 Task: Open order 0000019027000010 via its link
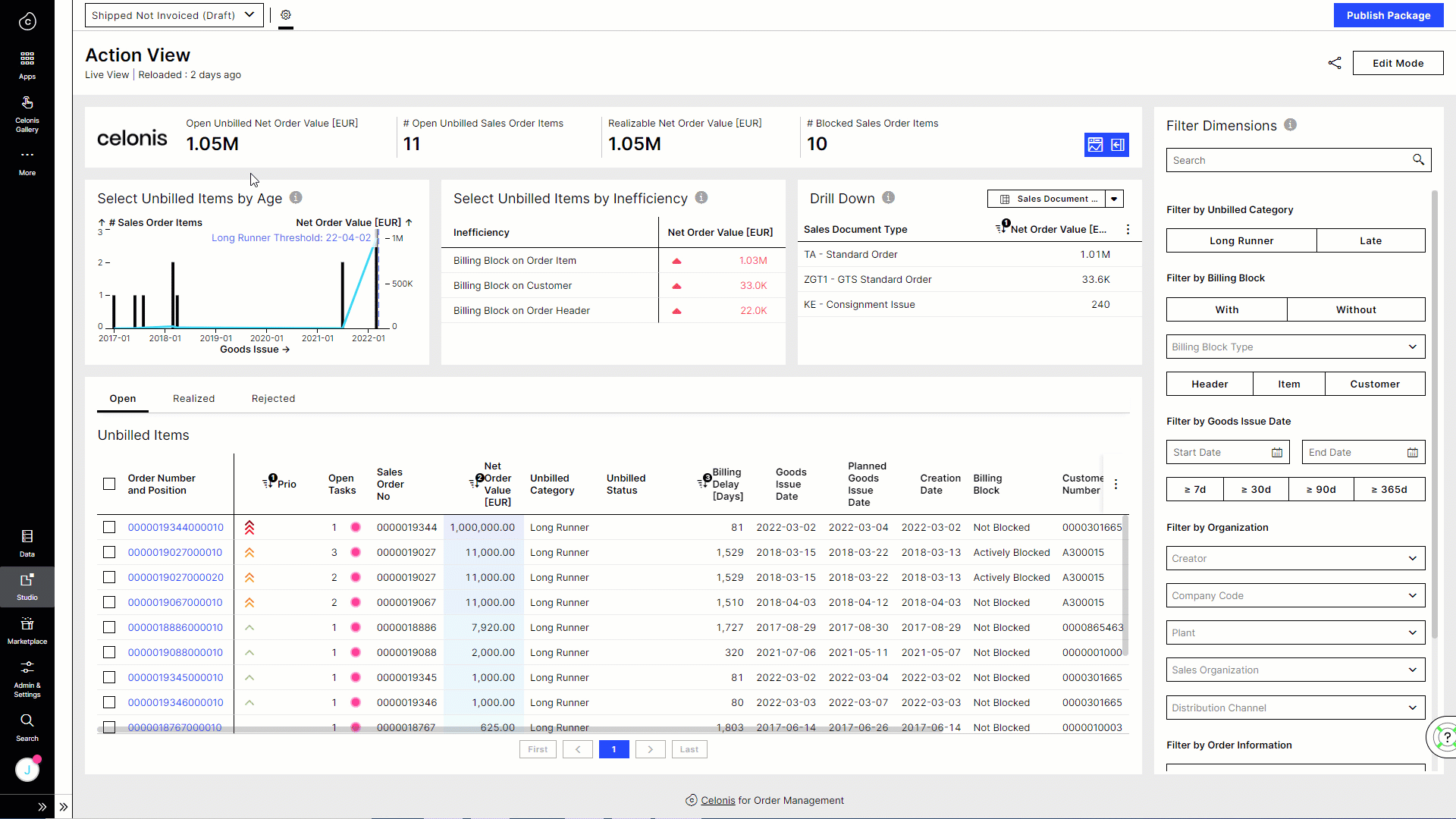pos(174,552)
